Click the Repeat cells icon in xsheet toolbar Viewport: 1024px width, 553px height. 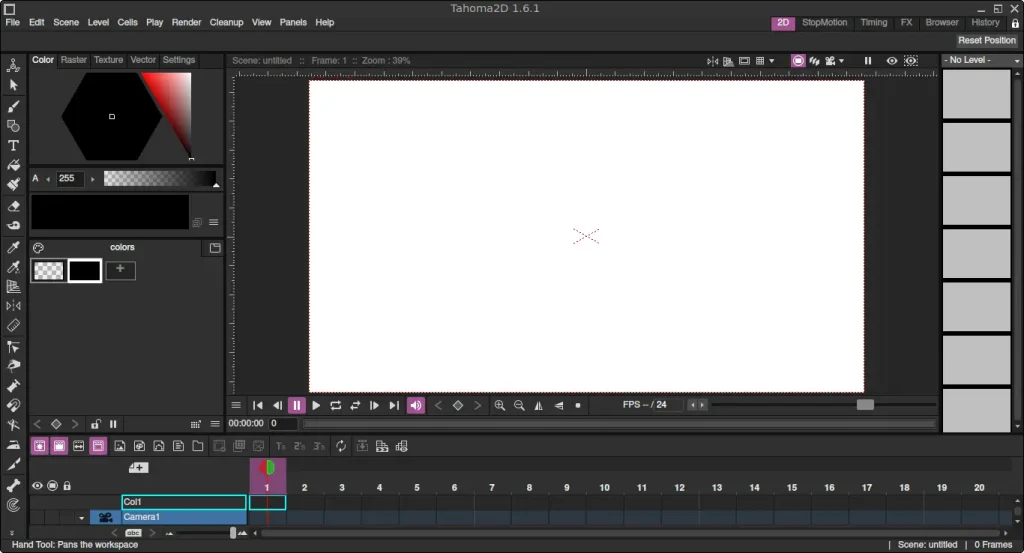pos(341,446)
